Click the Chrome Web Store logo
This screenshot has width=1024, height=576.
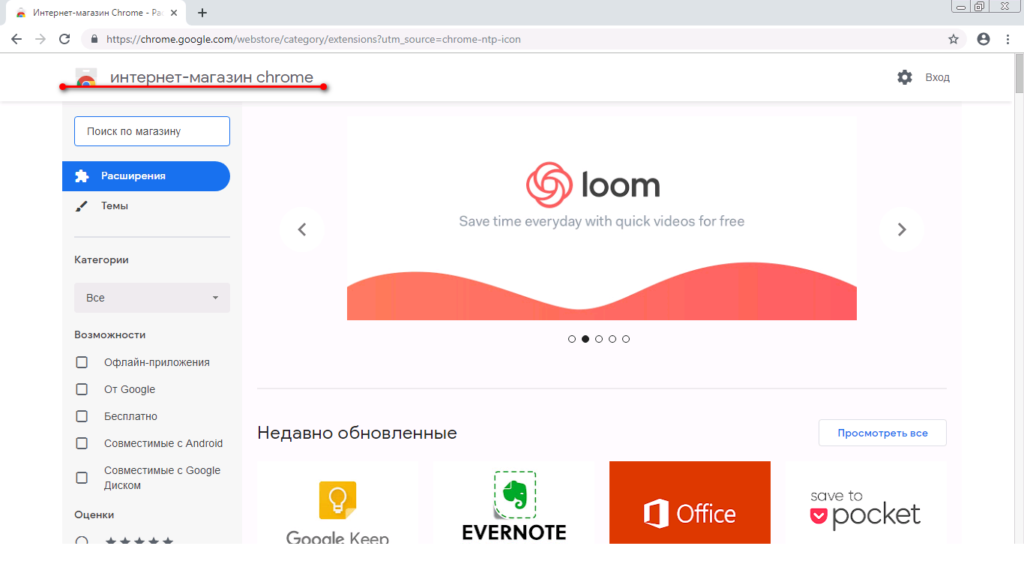pyautogui.click(x=86, y=79)
